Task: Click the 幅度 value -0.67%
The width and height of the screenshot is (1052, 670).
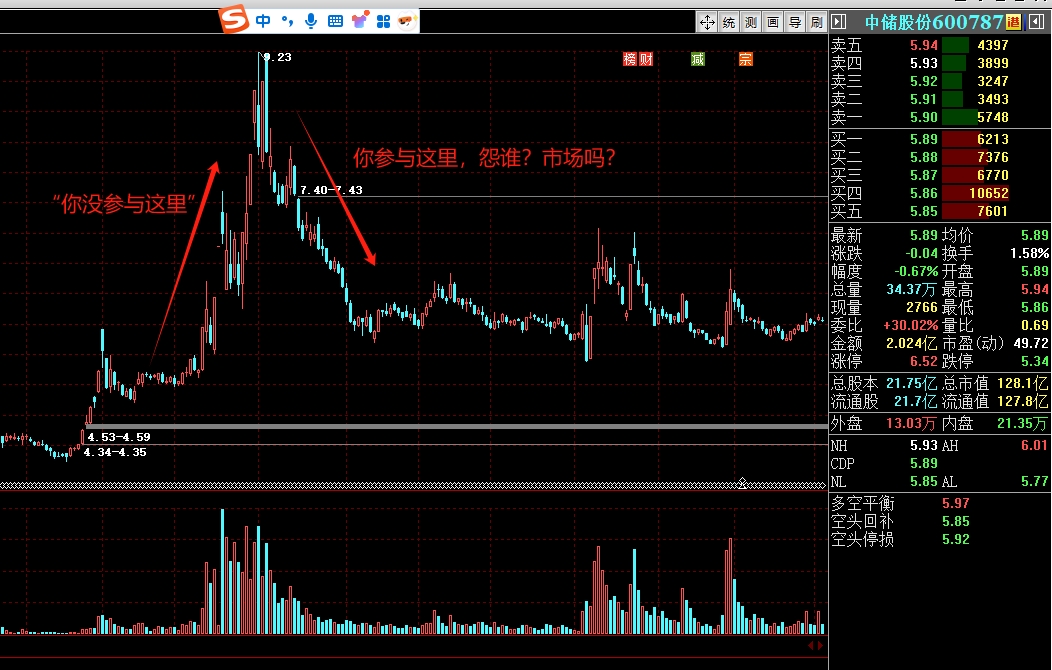Action: pyautogui.click(x=916, y=272)
